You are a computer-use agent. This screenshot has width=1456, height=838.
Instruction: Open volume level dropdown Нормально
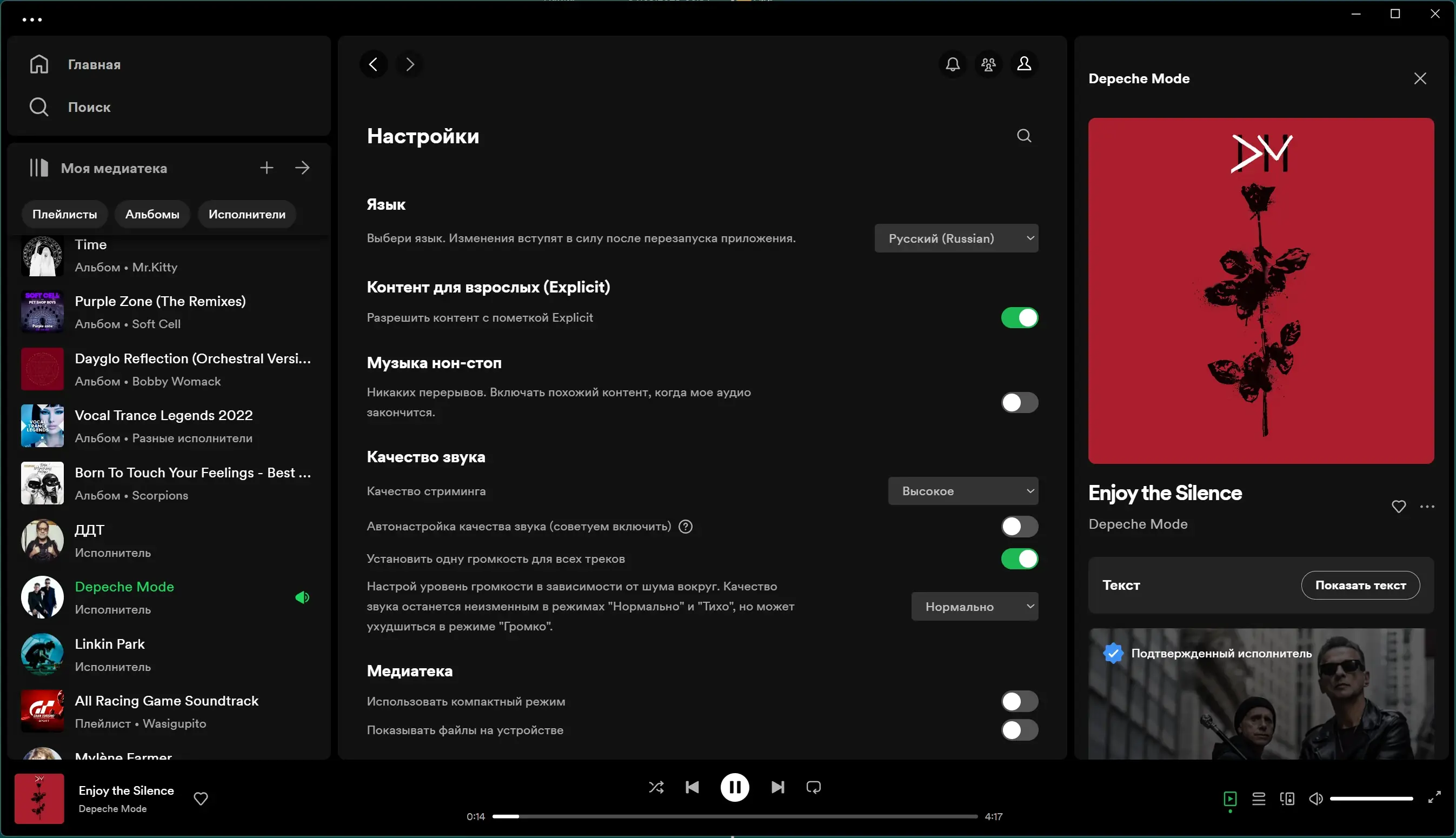[x=974, y=607]
